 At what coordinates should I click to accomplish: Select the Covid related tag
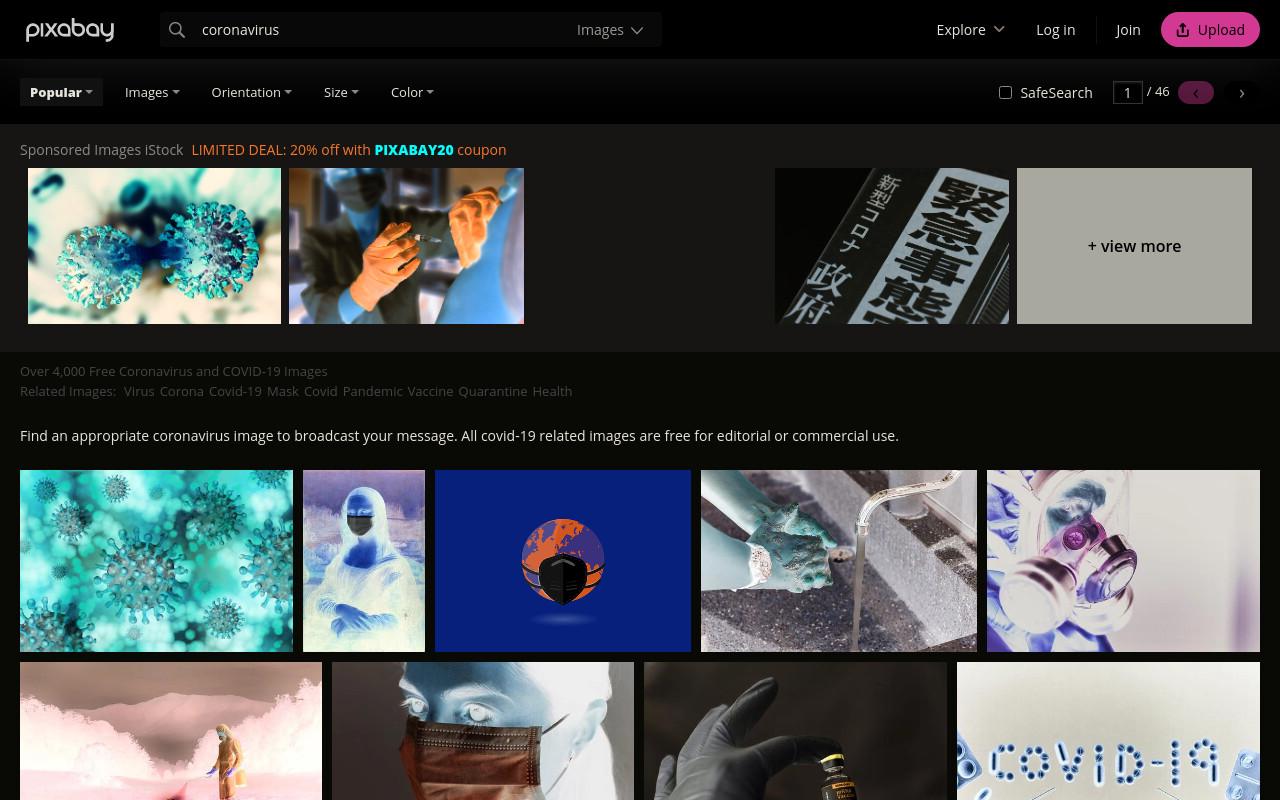(321, 391)
